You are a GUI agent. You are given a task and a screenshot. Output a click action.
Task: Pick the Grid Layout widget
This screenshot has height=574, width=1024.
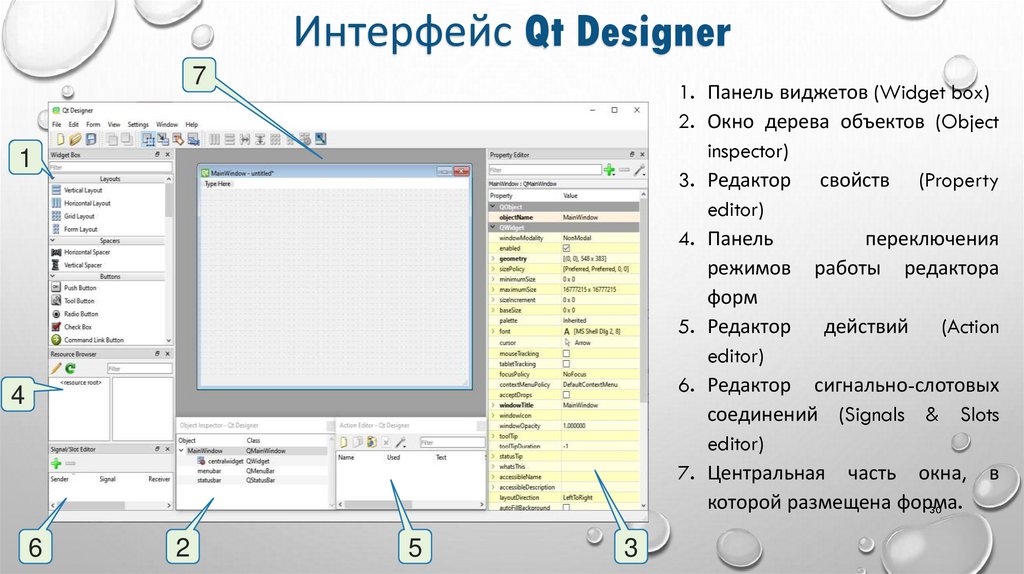(x=73, y=216)
